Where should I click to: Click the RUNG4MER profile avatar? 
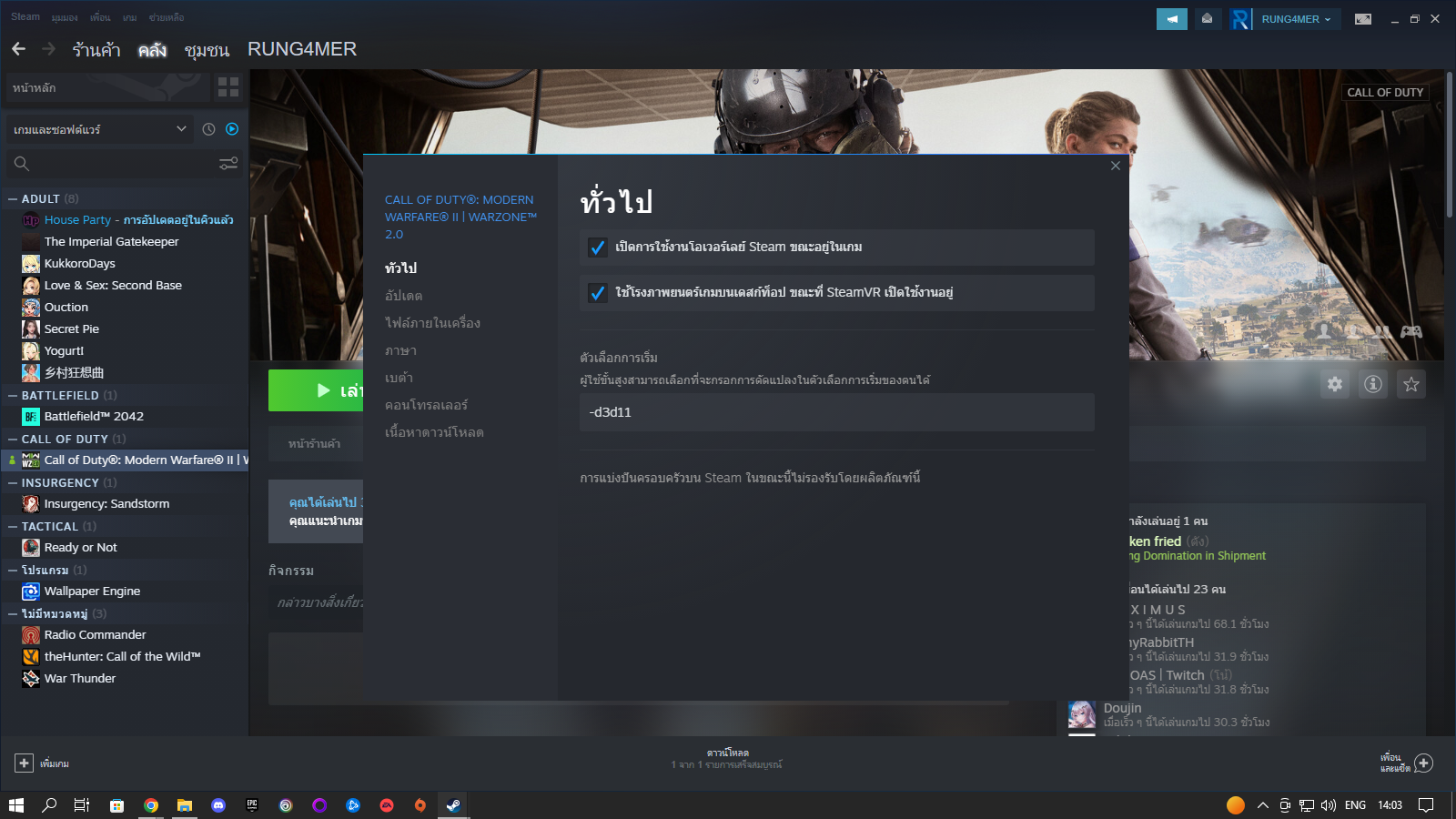click(1240, 19)
